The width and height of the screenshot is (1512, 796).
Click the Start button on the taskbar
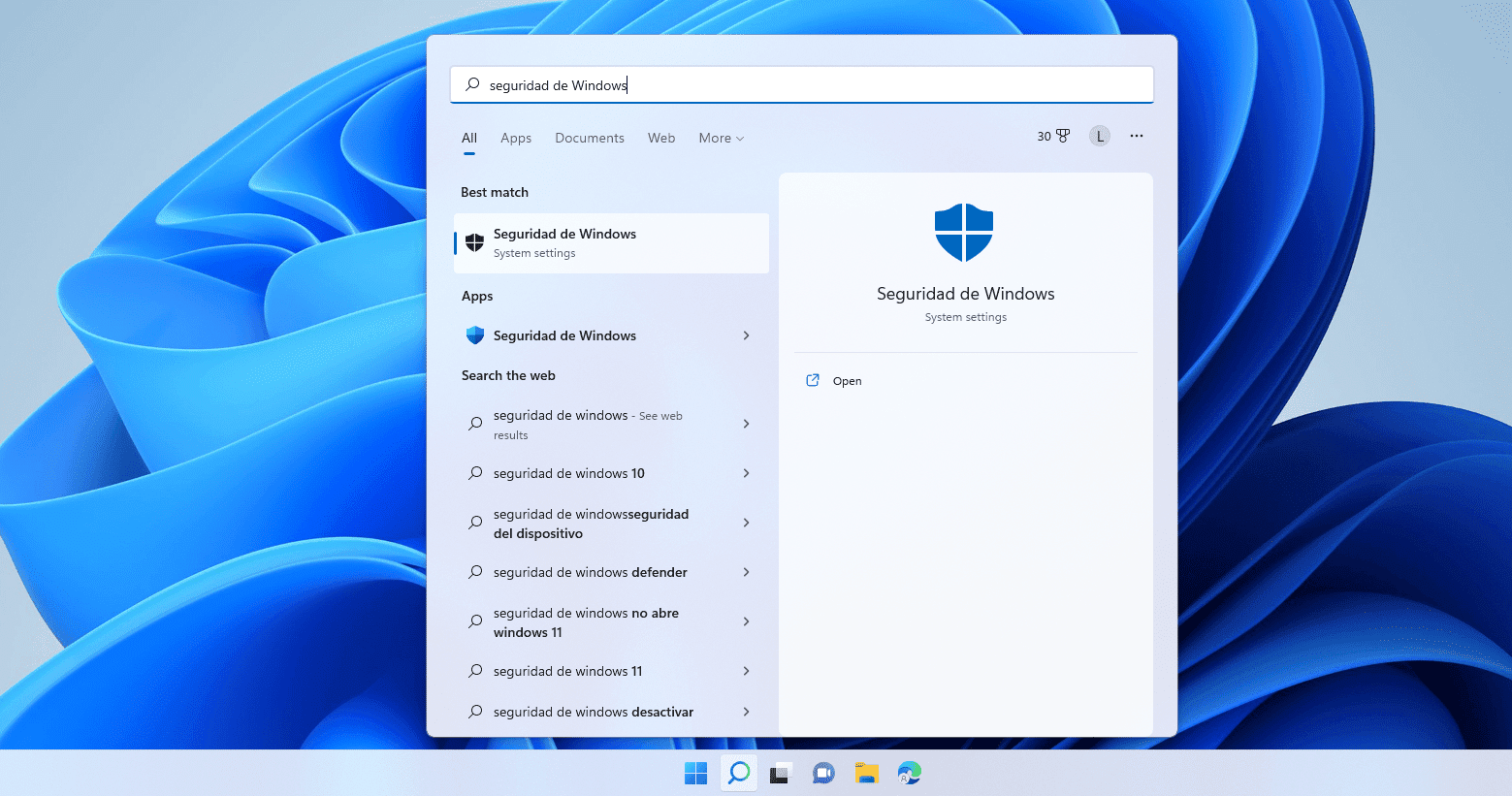point(695,773)
